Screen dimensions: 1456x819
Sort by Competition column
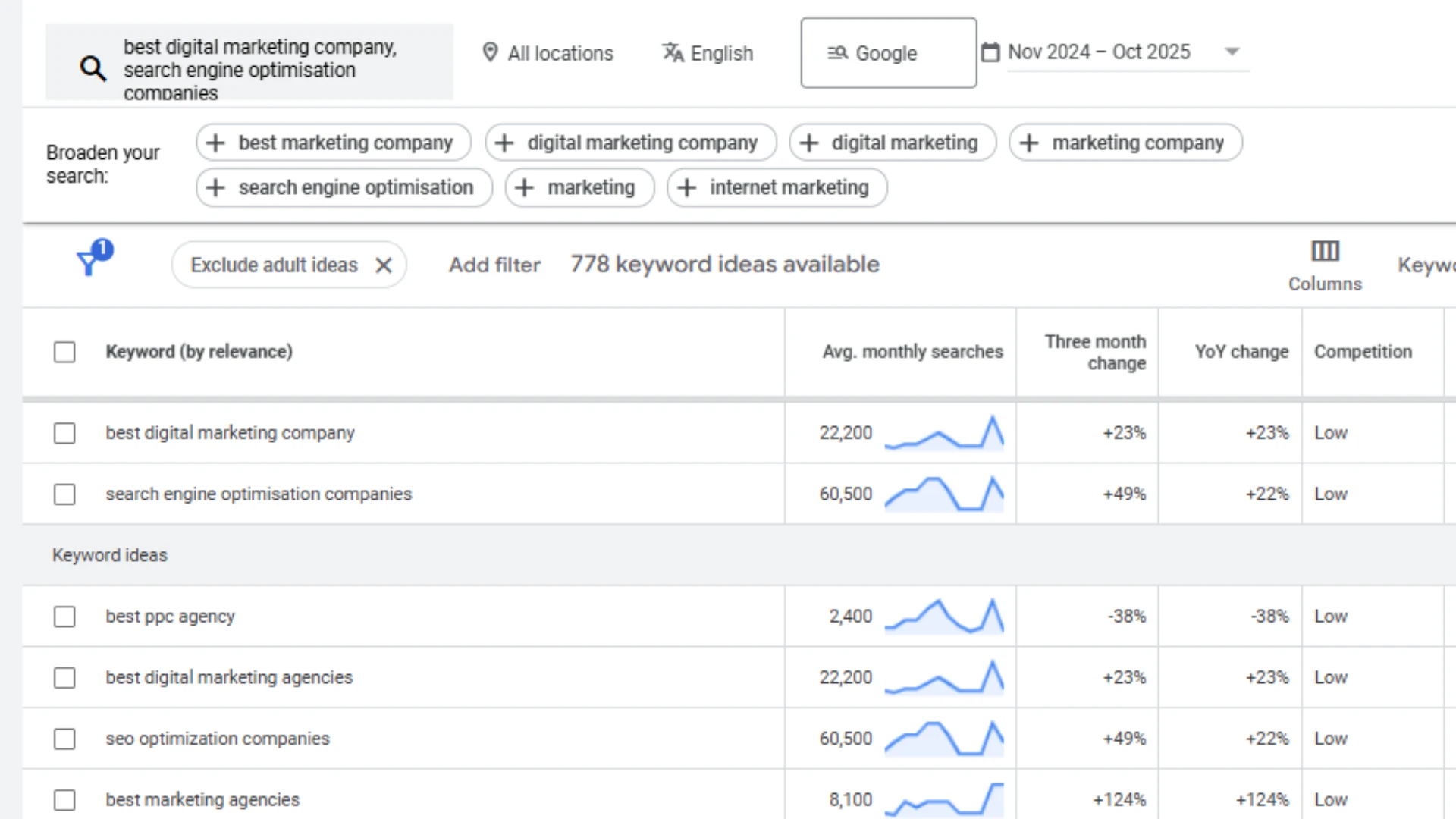[1363, 352]
